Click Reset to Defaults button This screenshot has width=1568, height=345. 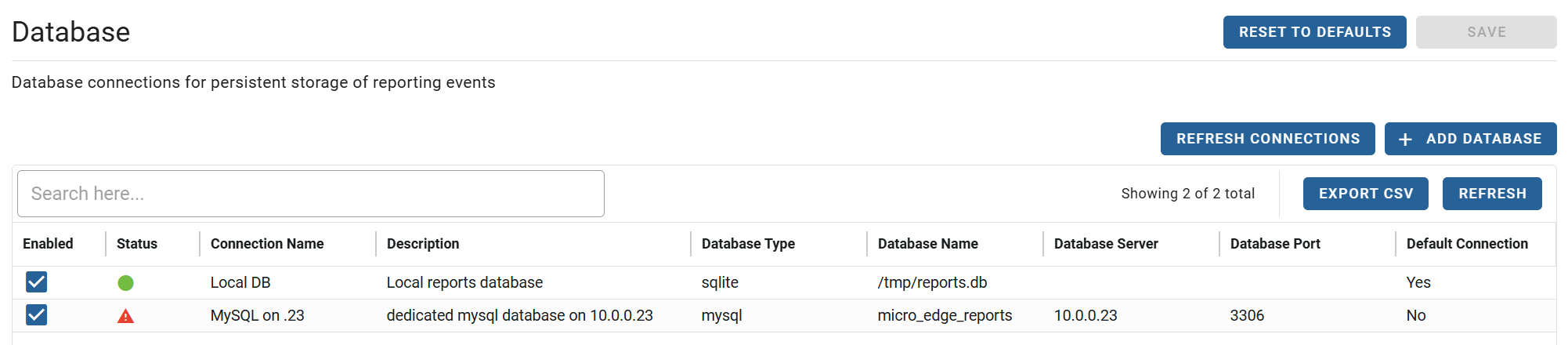[x=1315, y=32]
